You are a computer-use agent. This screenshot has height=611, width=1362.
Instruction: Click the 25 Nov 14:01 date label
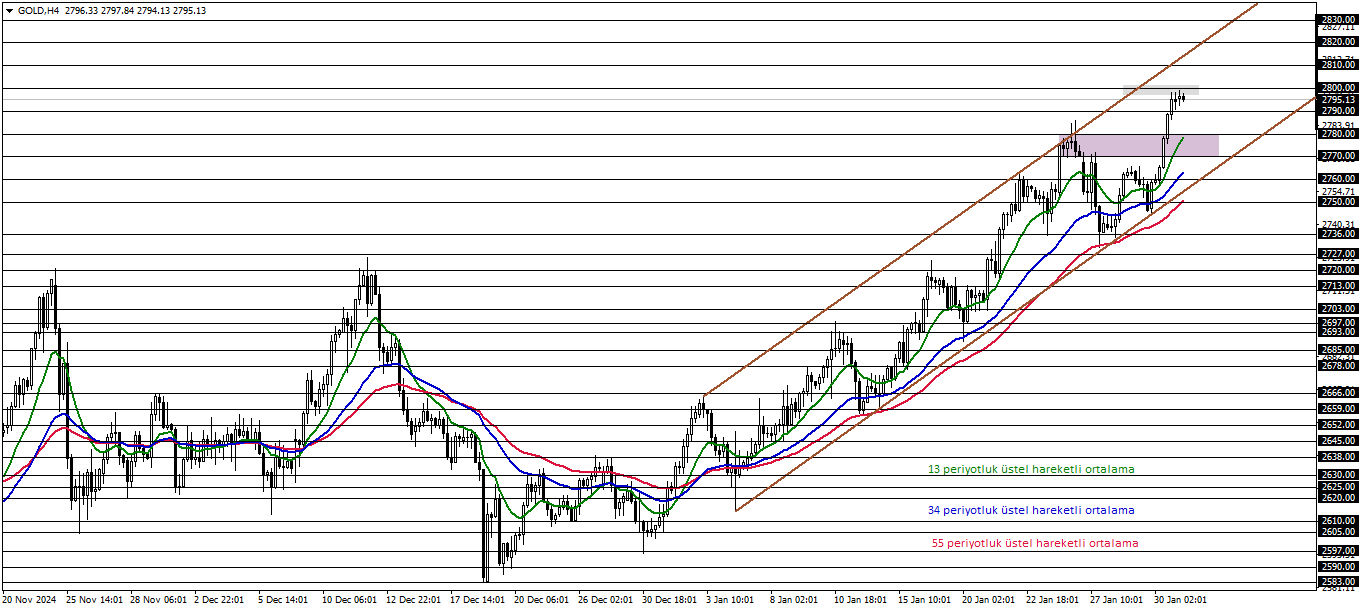click(94, 600)
